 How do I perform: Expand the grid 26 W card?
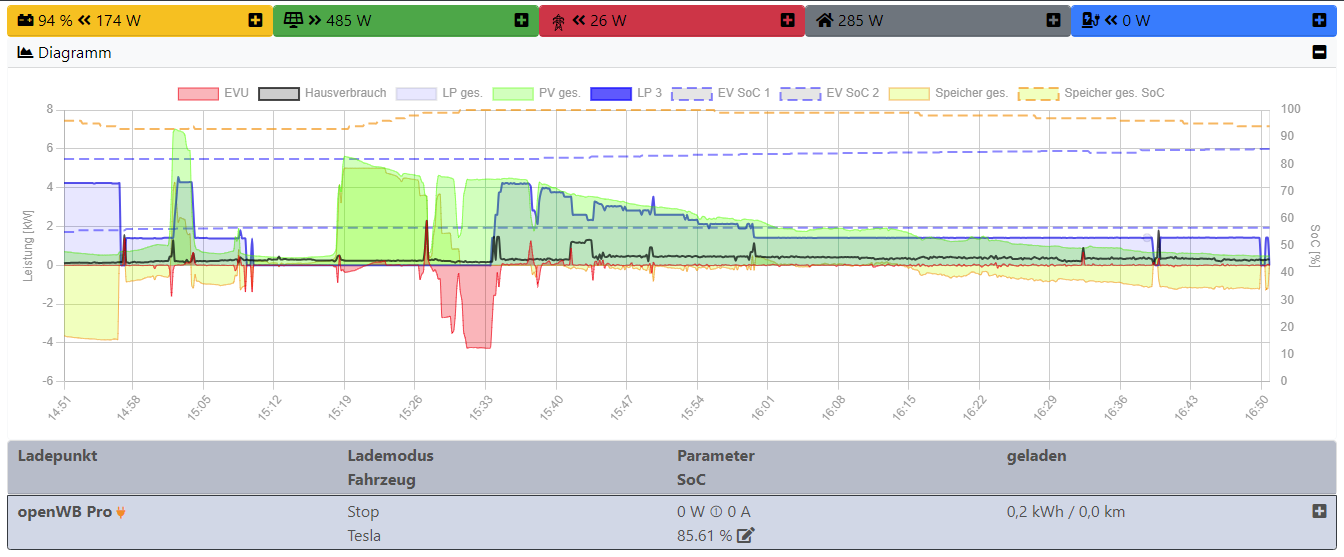[x=787, y=20]
